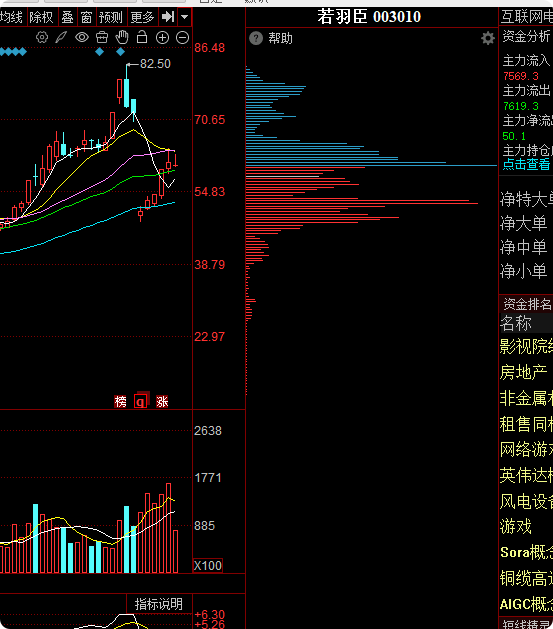Click the 点击查看 link
Viewport: 553px width, 629px height.
click(526, 164)
